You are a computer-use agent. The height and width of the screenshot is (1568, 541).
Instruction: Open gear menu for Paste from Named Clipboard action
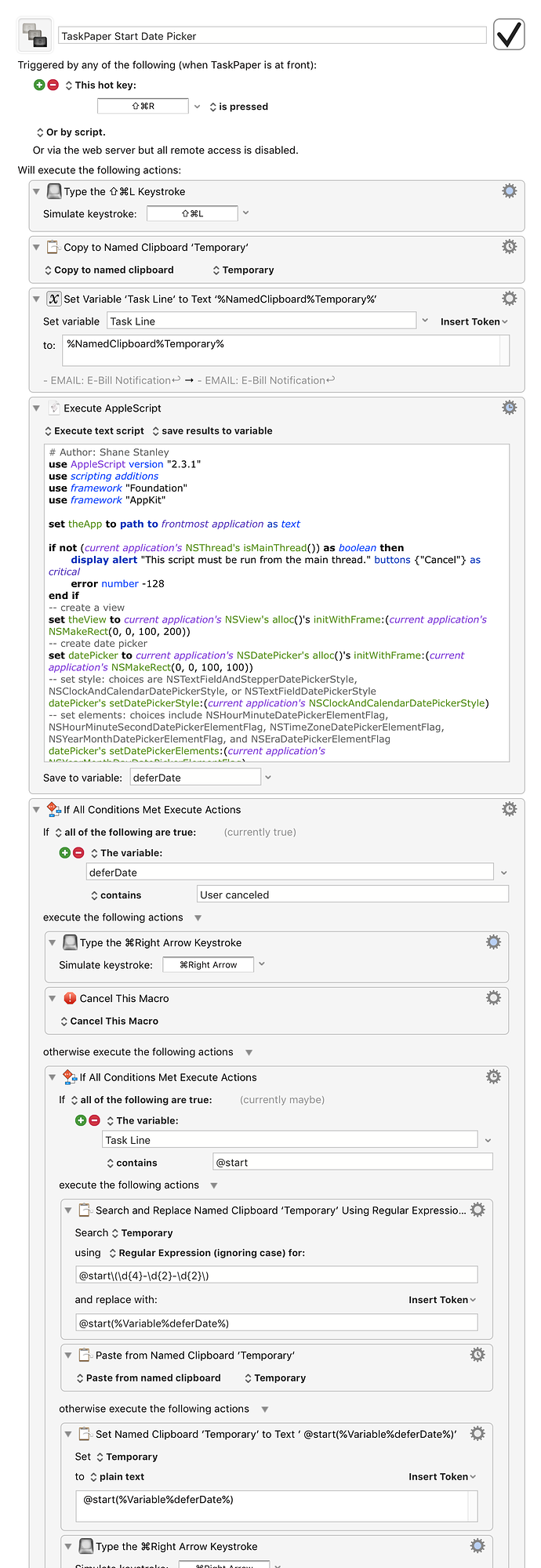click(x=477, y=1354)
